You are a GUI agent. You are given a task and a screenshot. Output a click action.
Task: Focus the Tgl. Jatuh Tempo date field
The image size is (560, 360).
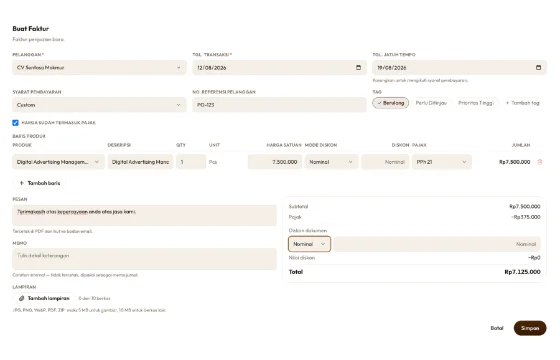(x=459, y=68)
